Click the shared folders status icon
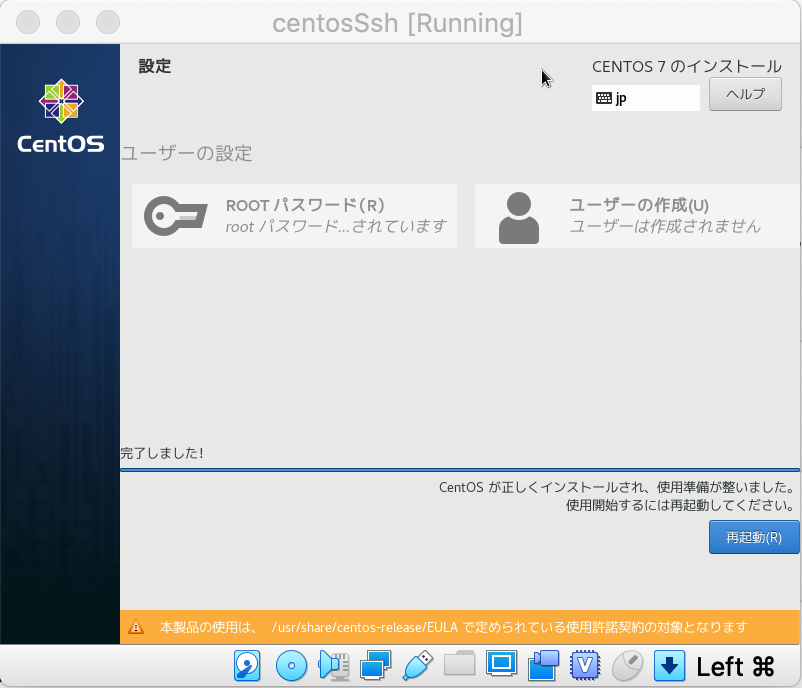The height and width of the screenshot is (688, 802). click(x=458, y=665)
